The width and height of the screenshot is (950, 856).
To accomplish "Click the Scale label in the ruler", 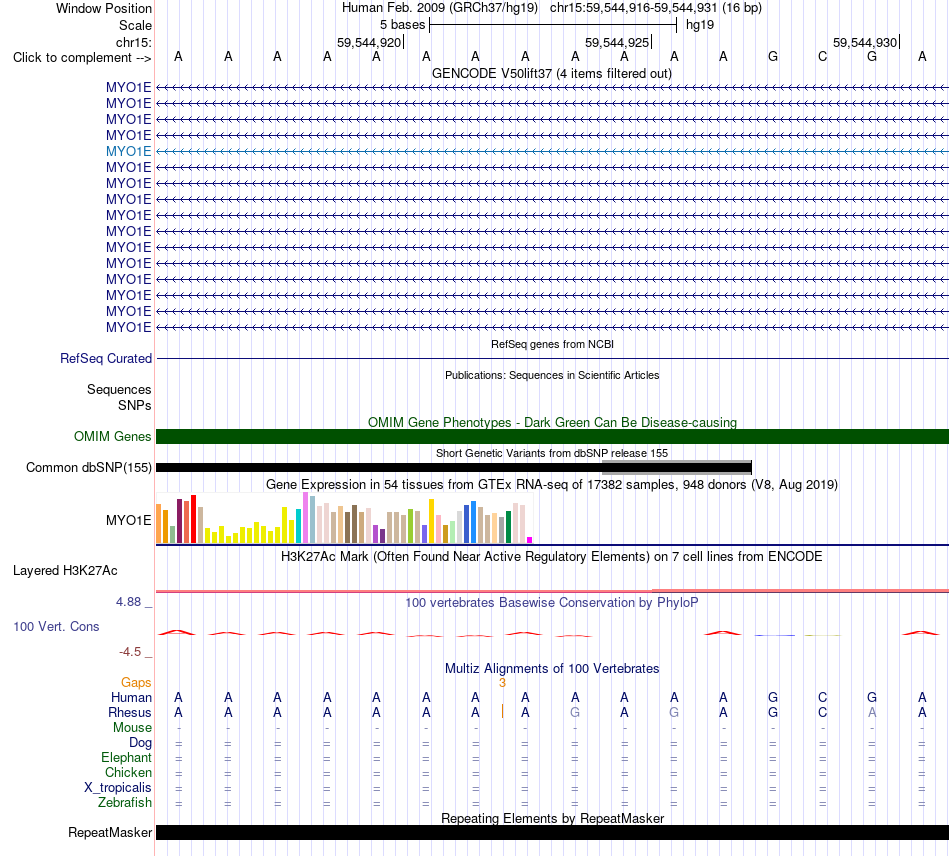I will tap(135, 25).
